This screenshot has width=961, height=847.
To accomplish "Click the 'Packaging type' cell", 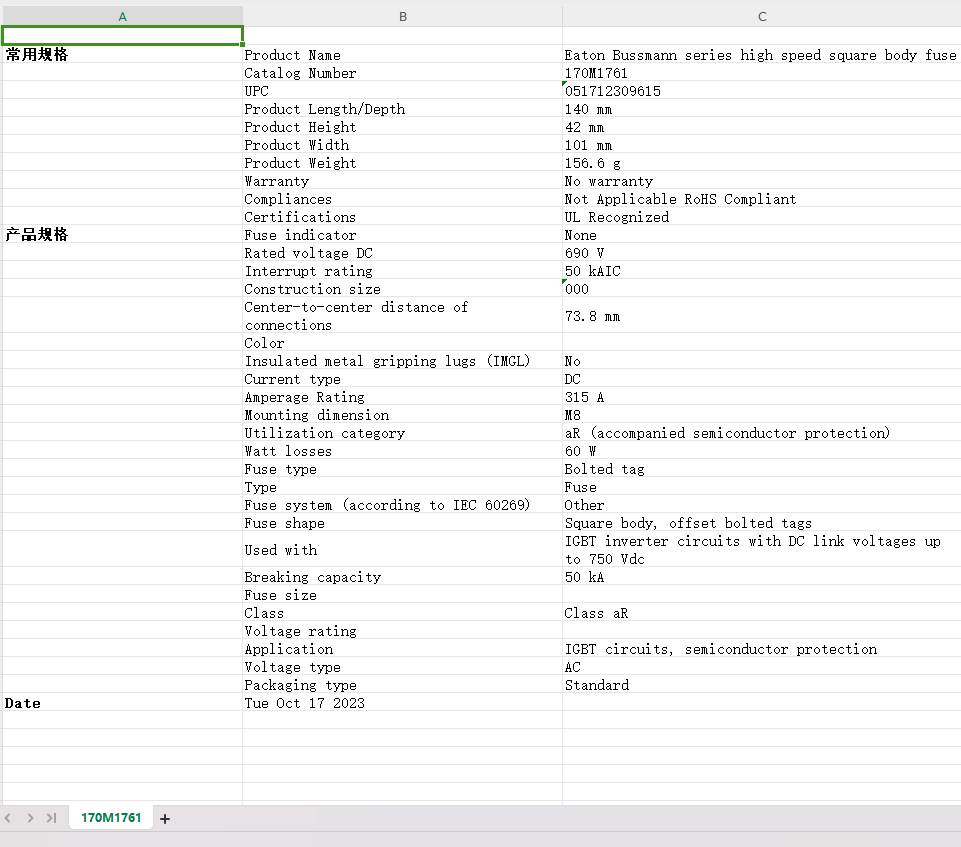I will 403,685.
